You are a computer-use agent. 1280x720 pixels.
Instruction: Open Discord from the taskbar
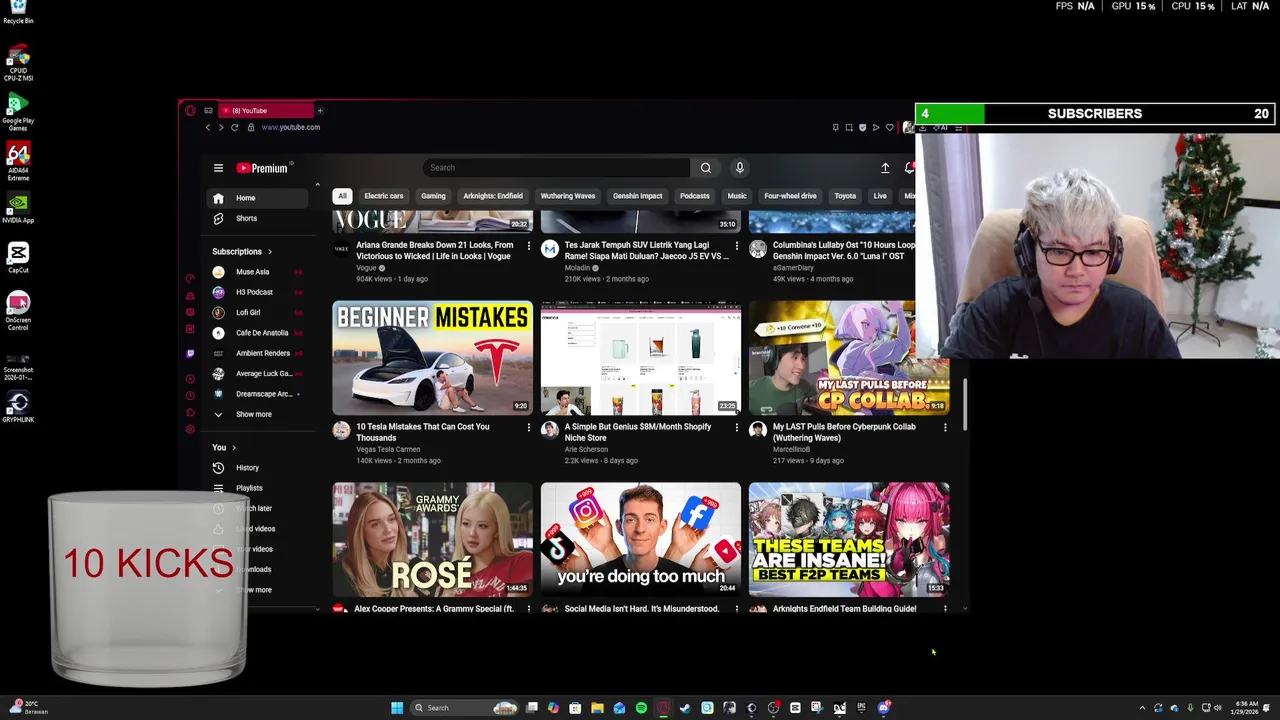(x=883, y=708)
